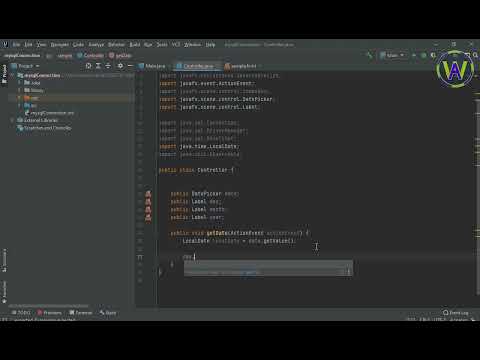Open the Refactor menu
The image size is (480, 360).
click(116, 44)
